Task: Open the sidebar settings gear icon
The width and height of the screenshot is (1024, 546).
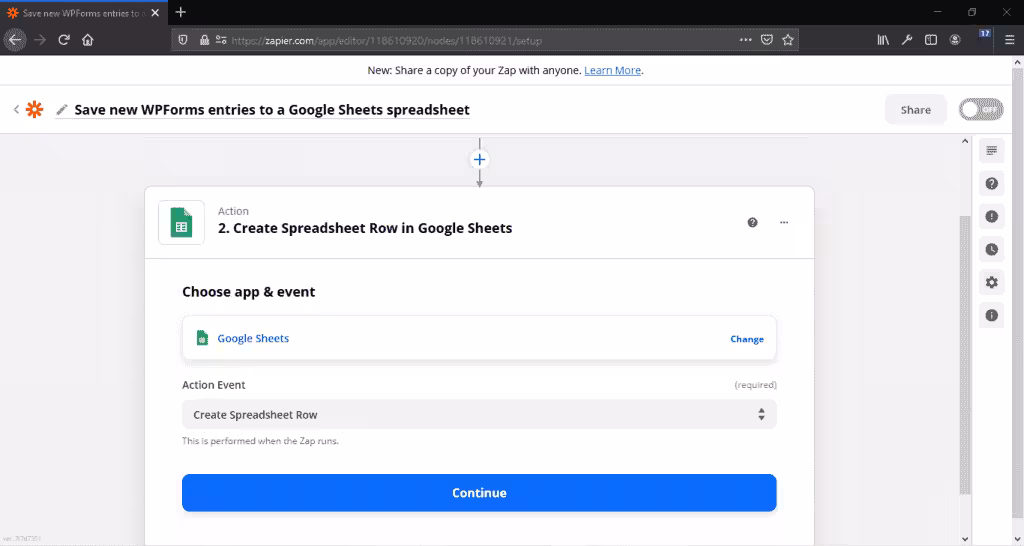Action: click(x=991, y=282)
